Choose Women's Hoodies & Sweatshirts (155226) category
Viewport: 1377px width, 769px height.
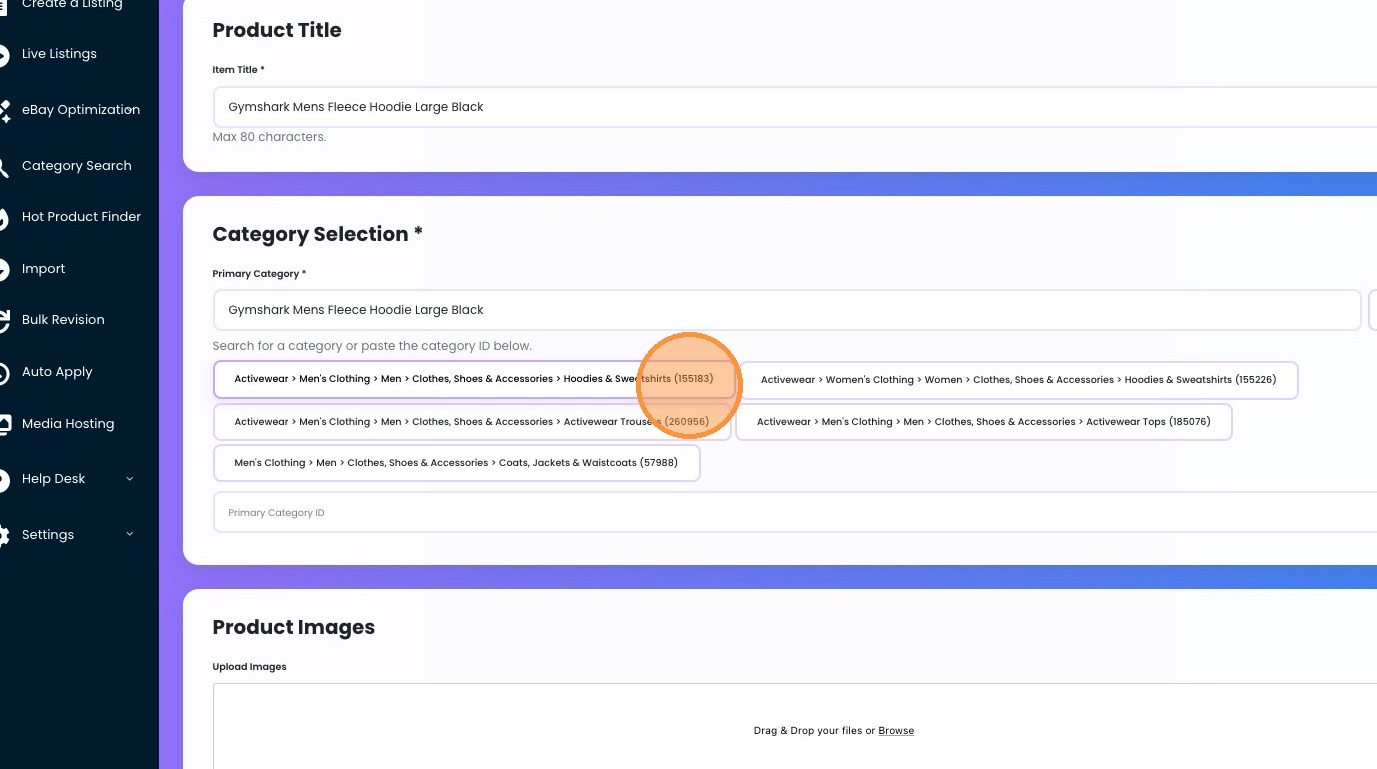pos(1018,380)
